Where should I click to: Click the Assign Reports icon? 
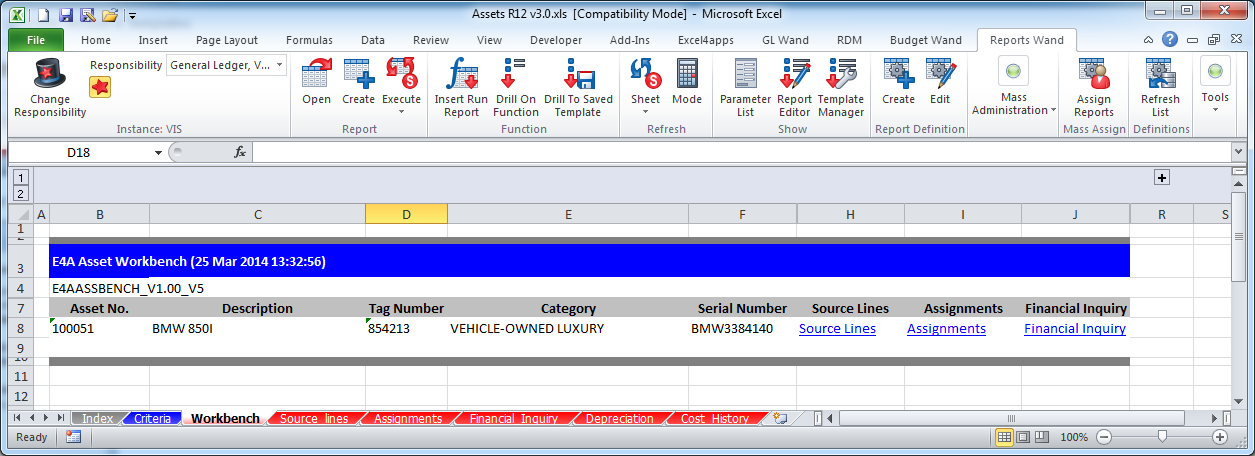click(1093, 75)
